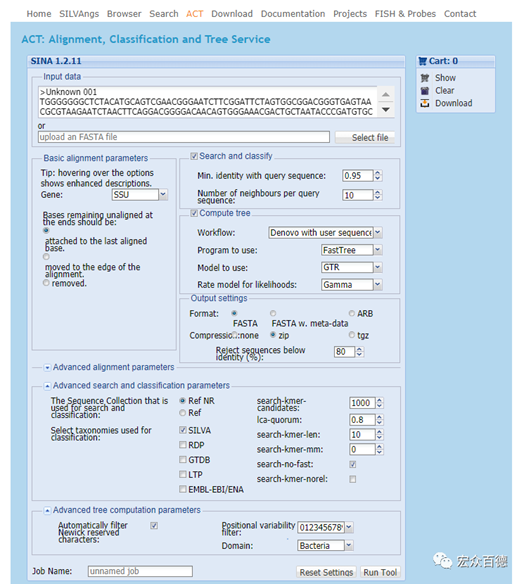
Task: Go to the Home menu item
Action: pyautogui.click(x=39, y=14)
